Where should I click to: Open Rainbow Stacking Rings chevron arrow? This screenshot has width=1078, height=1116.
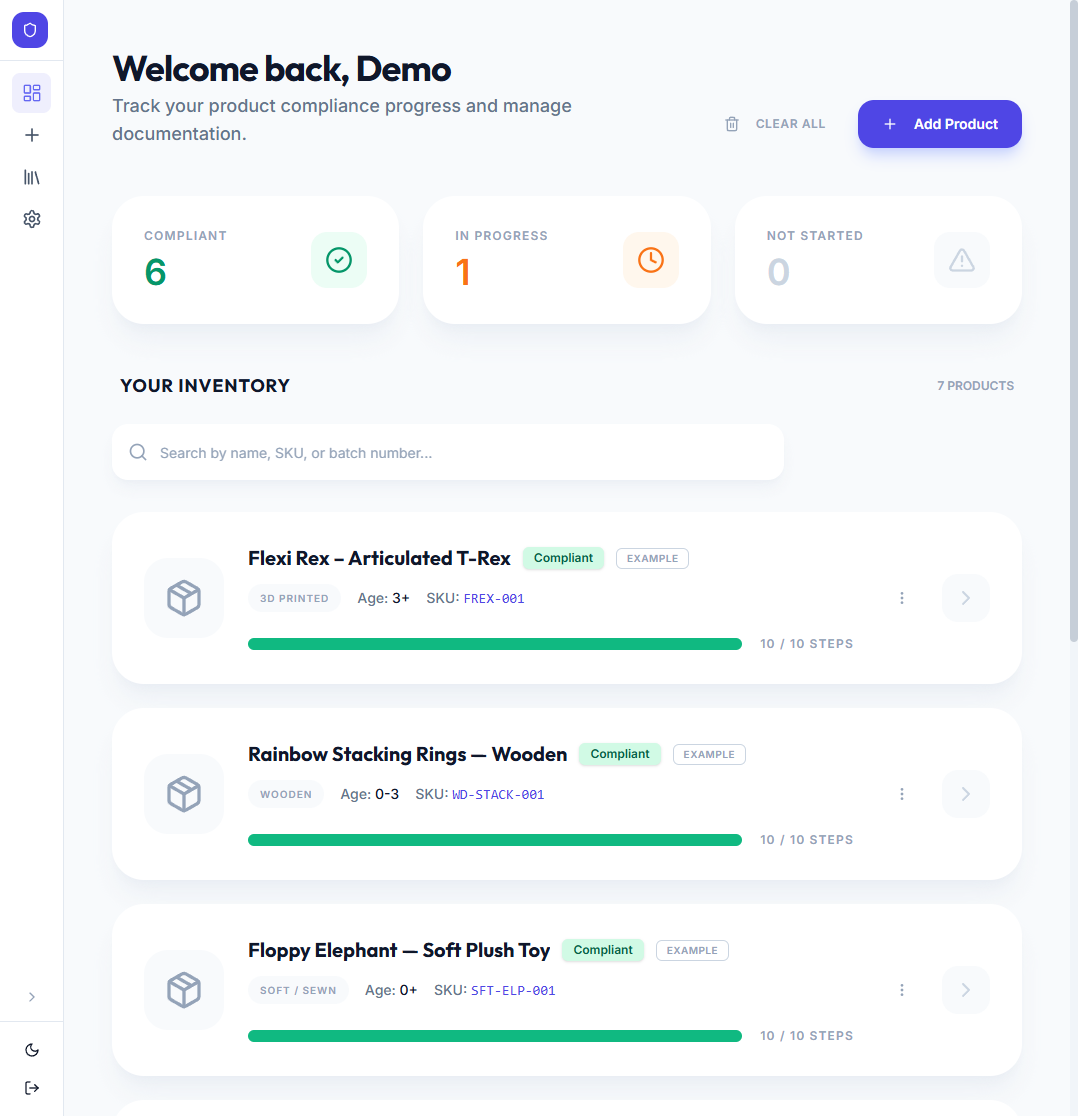pos(966,794)
